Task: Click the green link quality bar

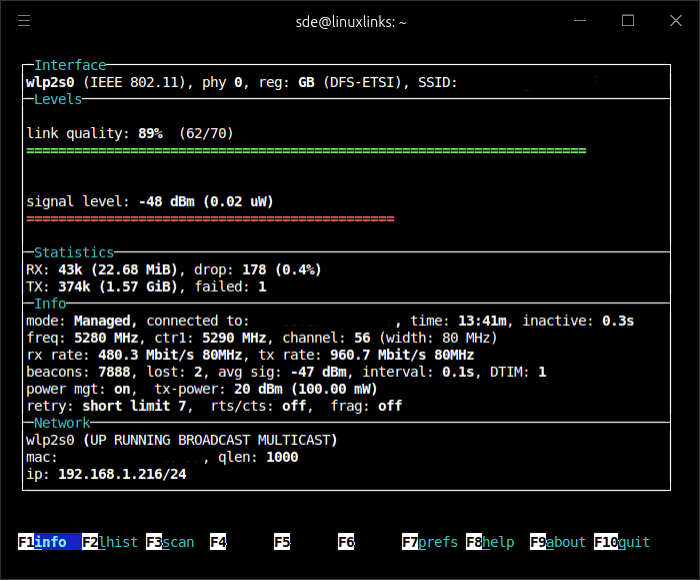Action: [x=306, y=150]
